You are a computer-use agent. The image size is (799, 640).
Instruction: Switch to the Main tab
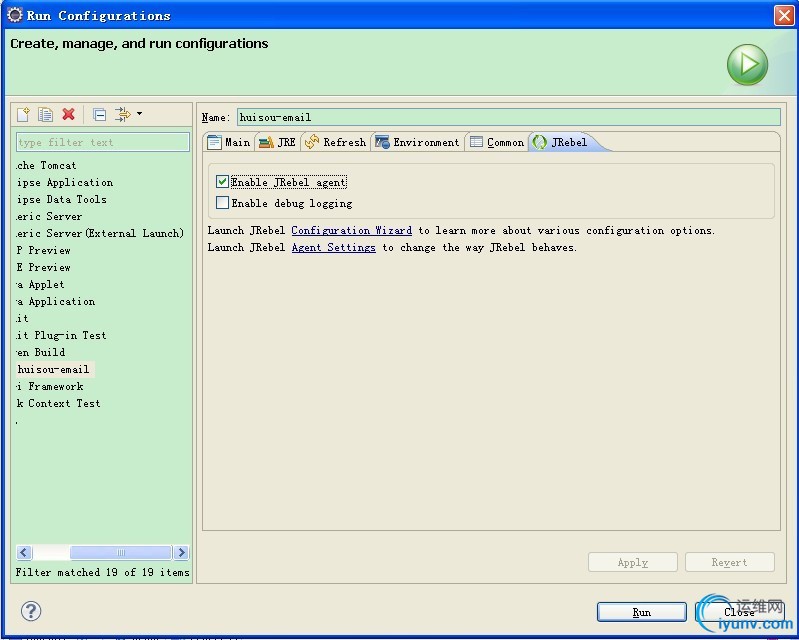229,142
